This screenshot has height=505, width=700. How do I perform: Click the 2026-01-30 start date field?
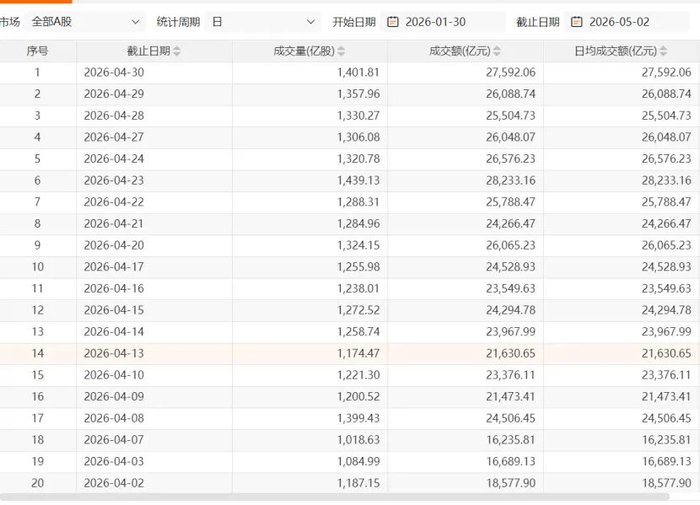[x=443, y=21]
